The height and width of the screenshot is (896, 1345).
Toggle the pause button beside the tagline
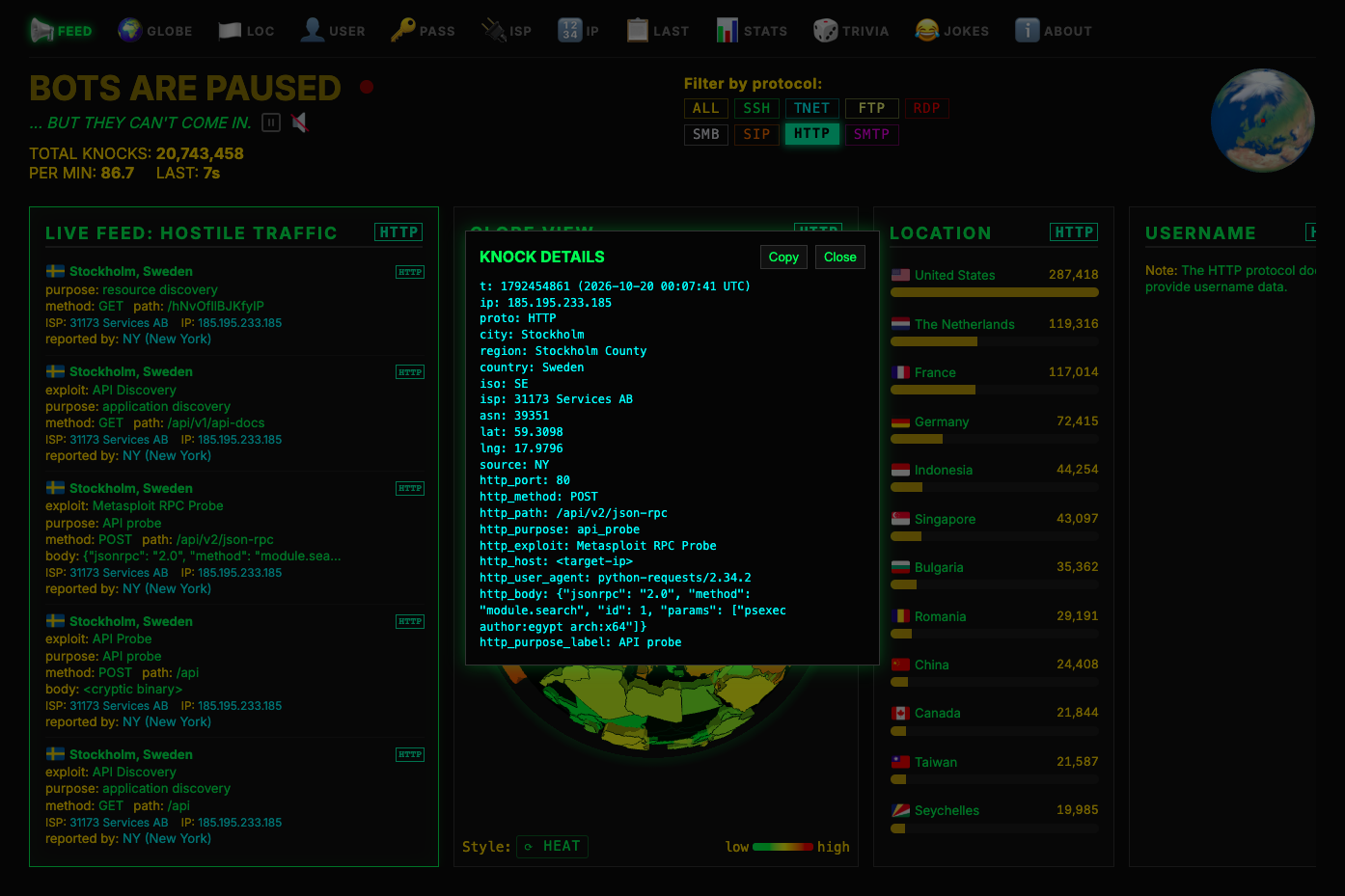click(271, 122)
